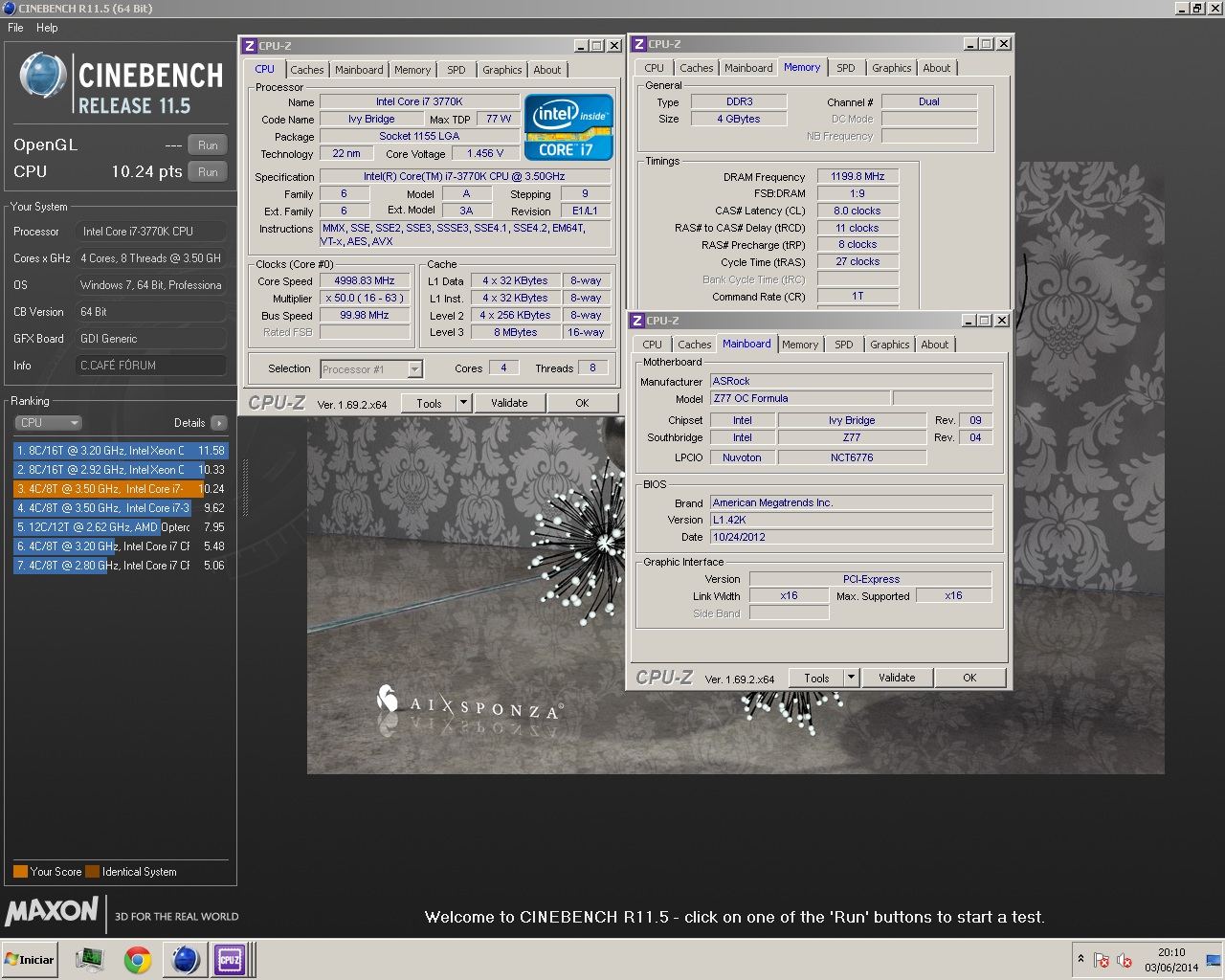Image resolution: width=1225 pixels, height=980 pixels.
Task: Click Validate in the Mainboard window
Action: click(x=897, y=678)
